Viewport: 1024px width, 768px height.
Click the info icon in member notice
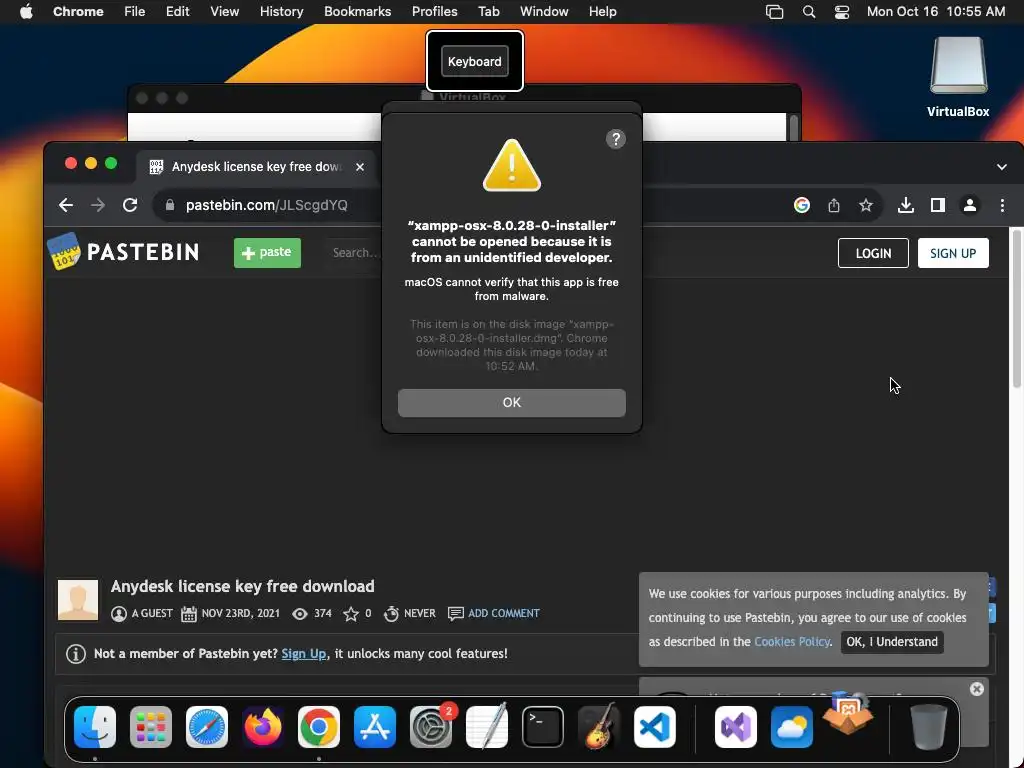pyautogui.click(x=76, y=654)
